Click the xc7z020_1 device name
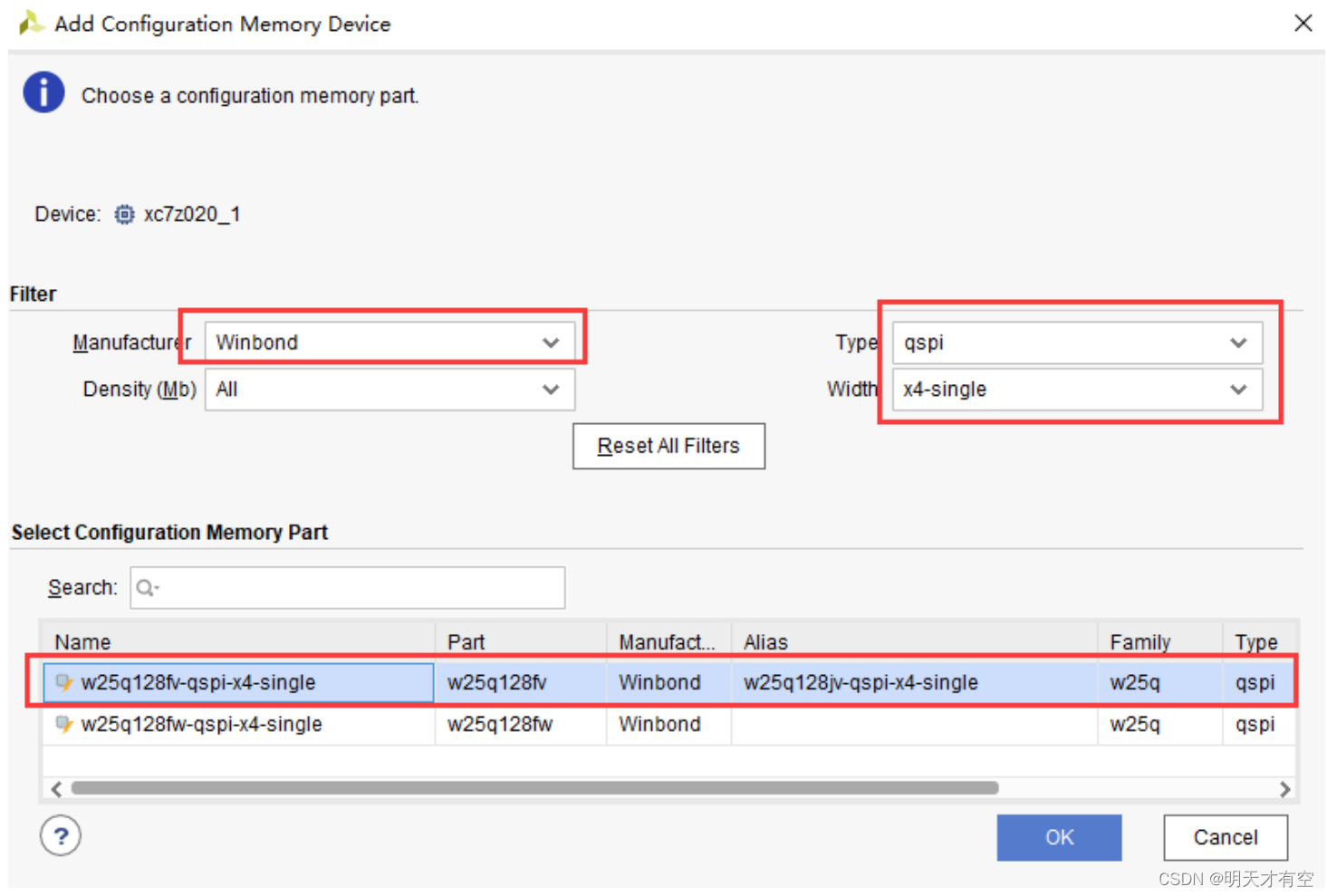 coord(192,215)
